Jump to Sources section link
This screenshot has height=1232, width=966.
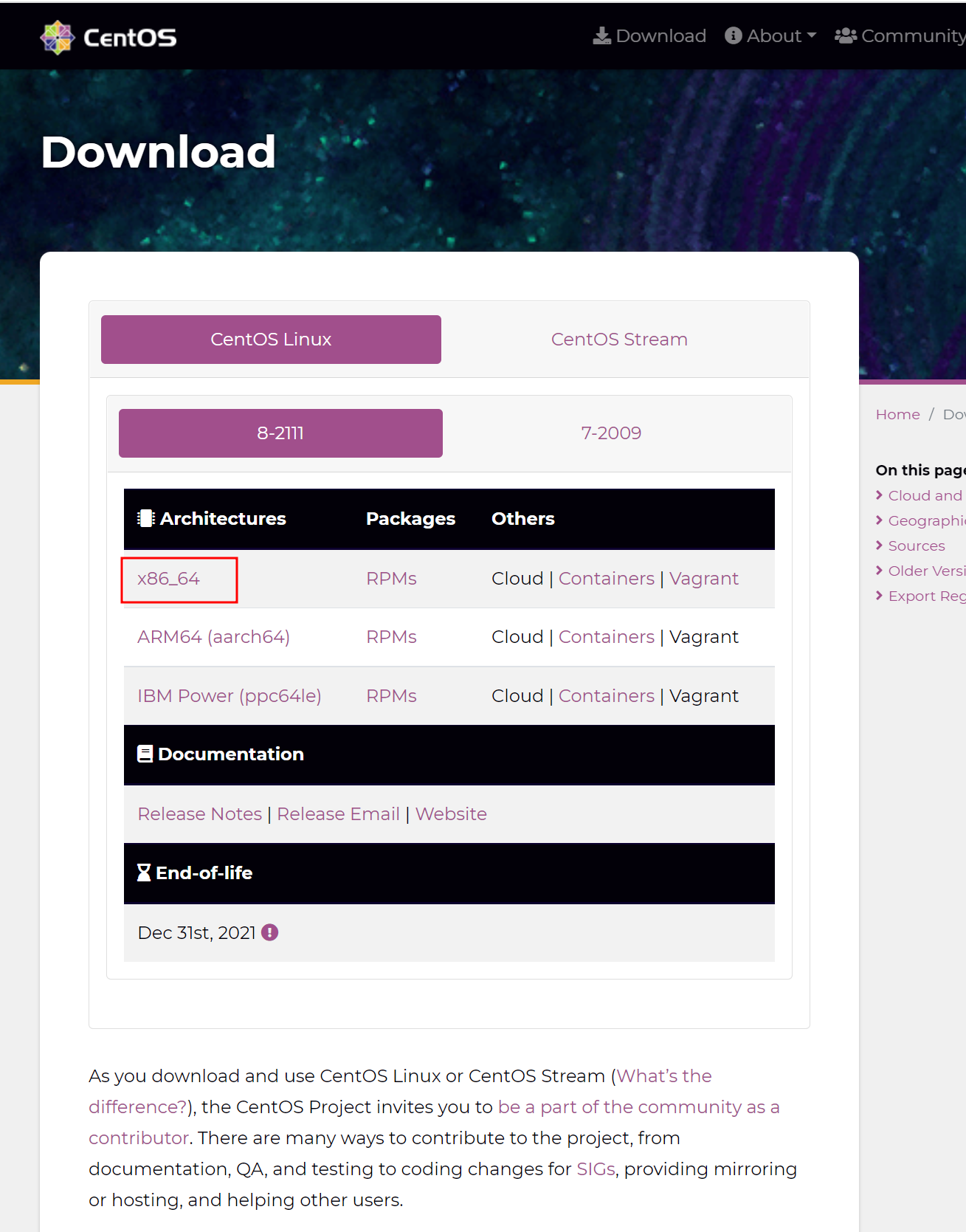coord(917,546)
